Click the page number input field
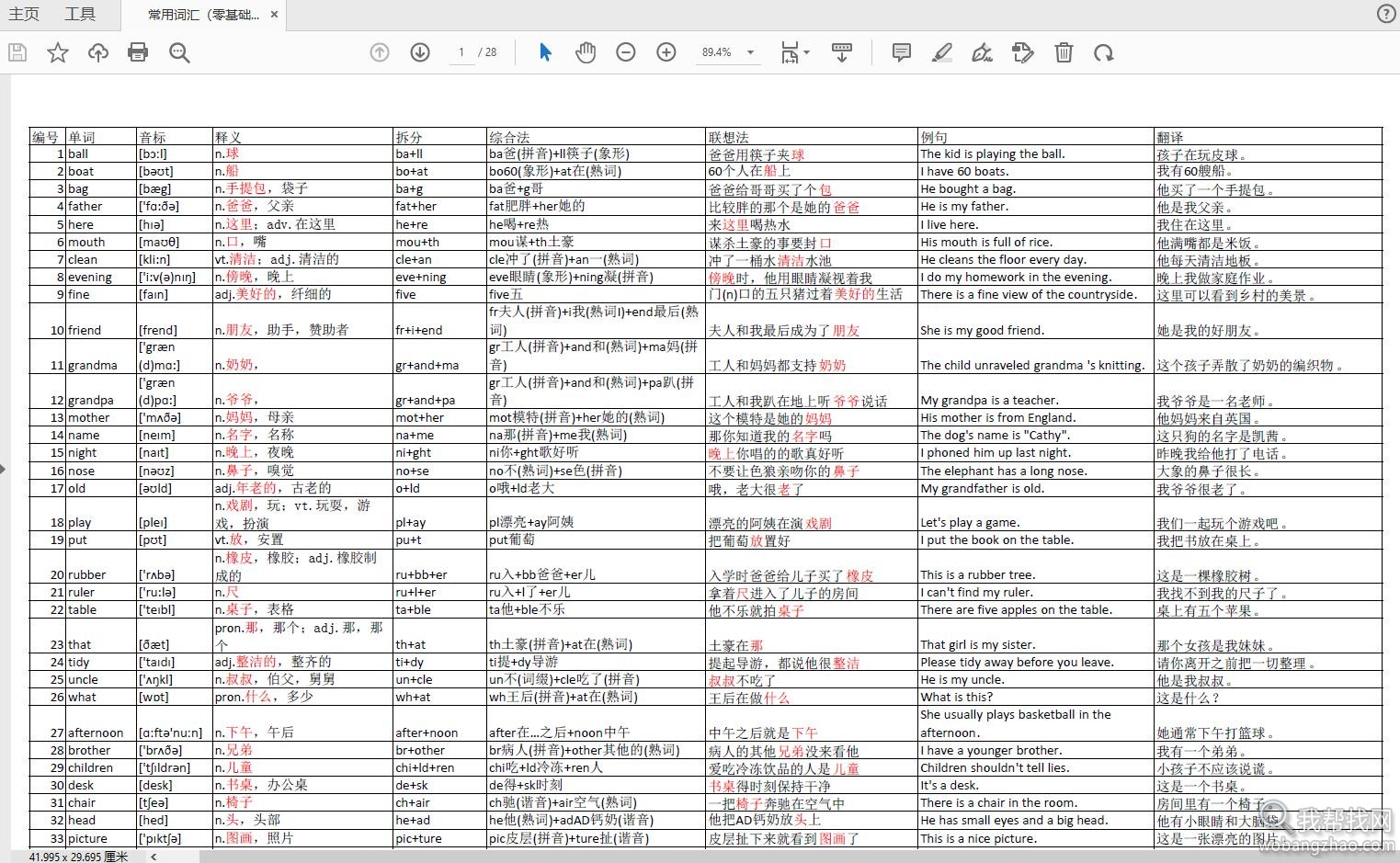1400x863 pixels. (x=461, y=52)
